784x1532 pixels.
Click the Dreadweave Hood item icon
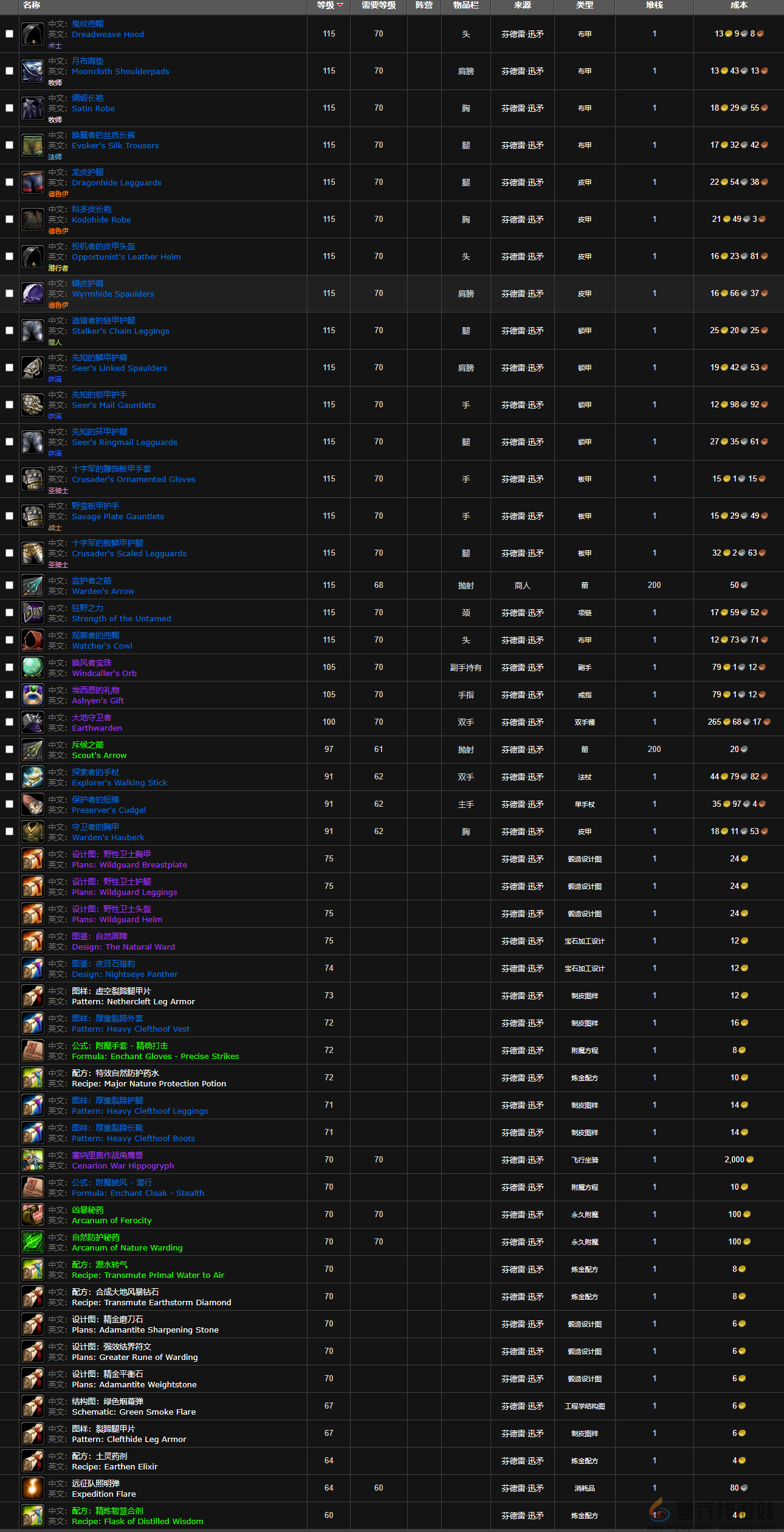click(x=33, y=34)
